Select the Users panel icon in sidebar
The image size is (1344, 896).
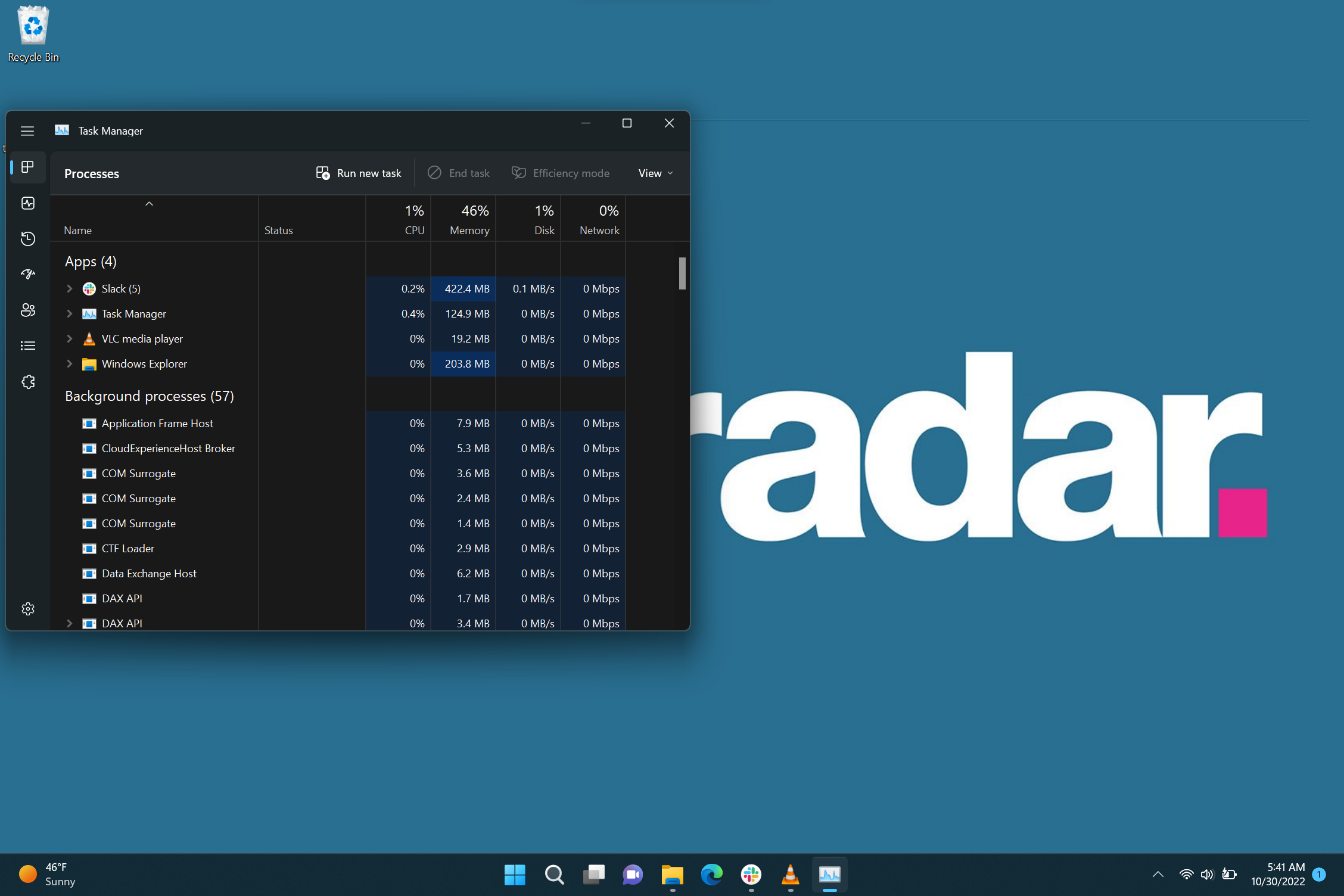click(28, 310)
